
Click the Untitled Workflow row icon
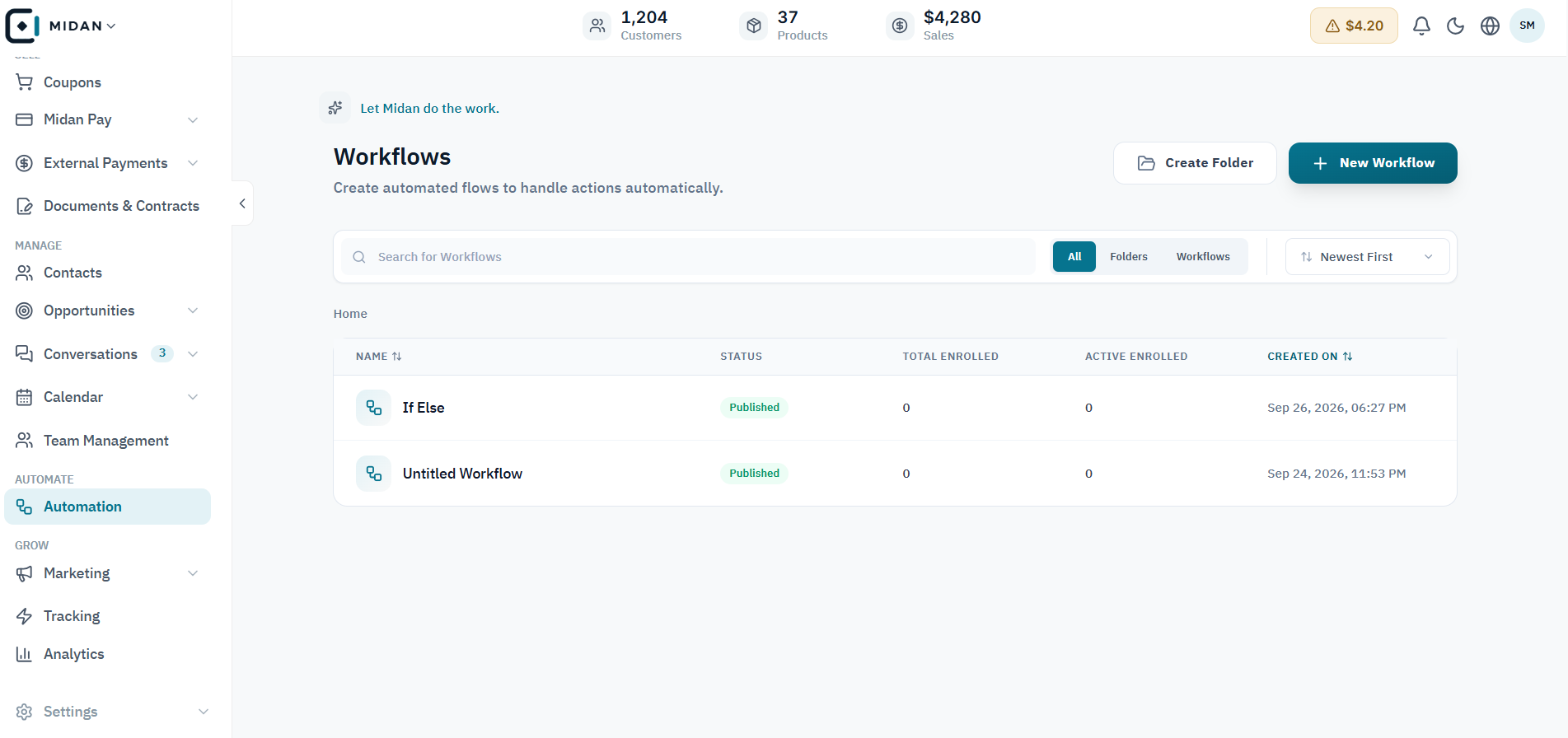[373, 474]
